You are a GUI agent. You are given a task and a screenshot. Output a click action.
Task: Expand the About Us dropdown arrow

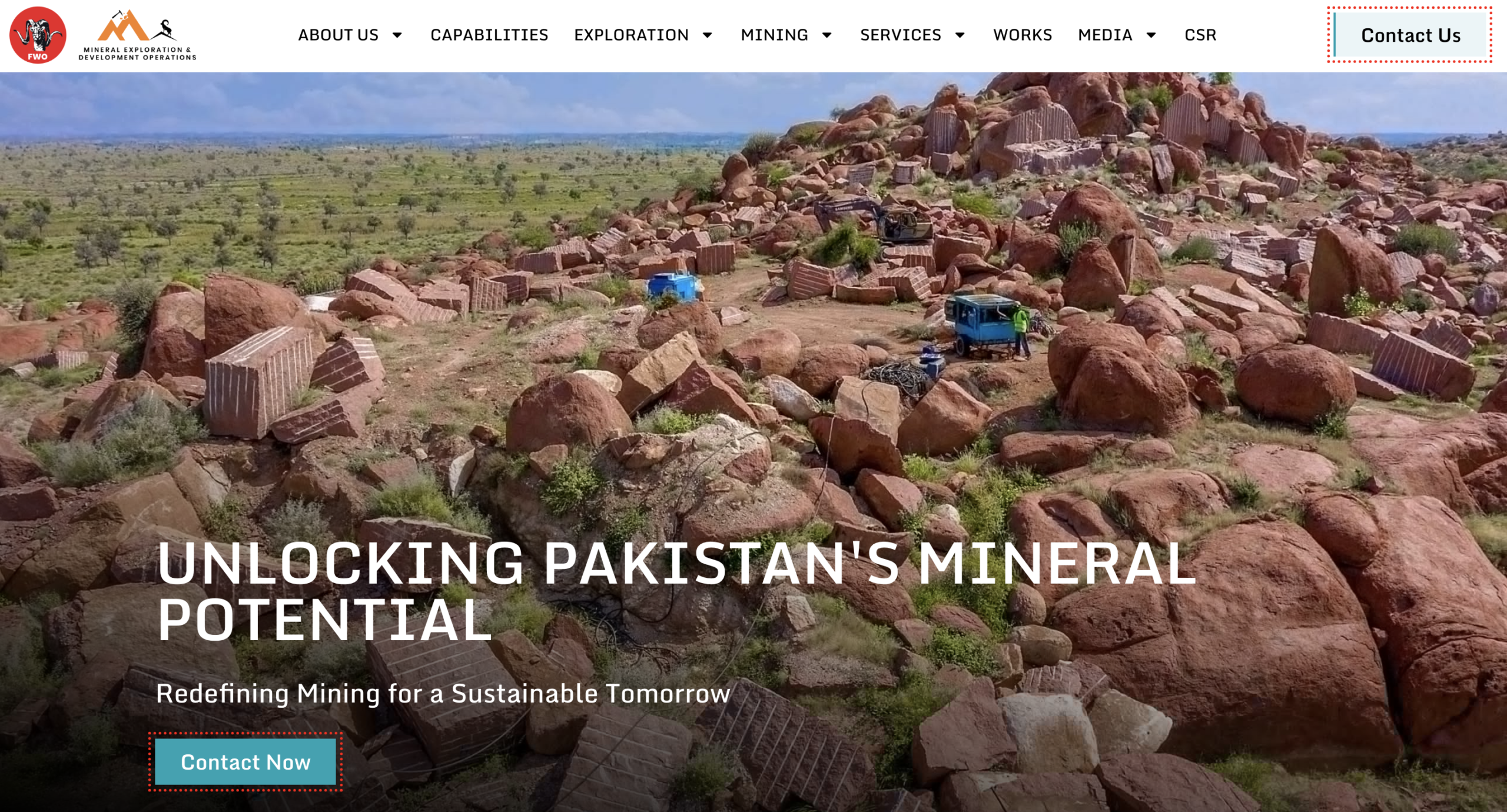(x=397, y=35)
